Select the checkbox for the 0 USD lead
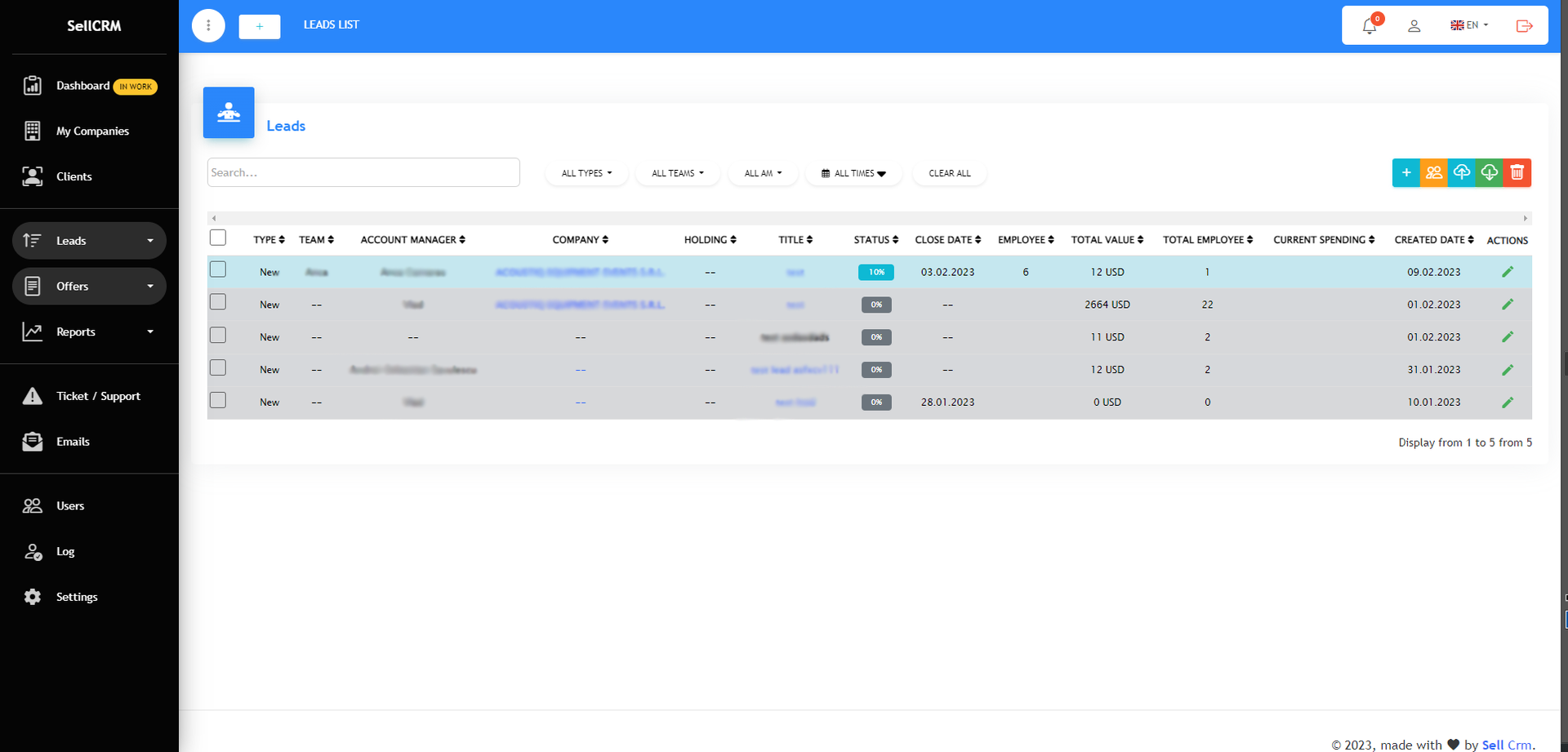 point(218,400)
